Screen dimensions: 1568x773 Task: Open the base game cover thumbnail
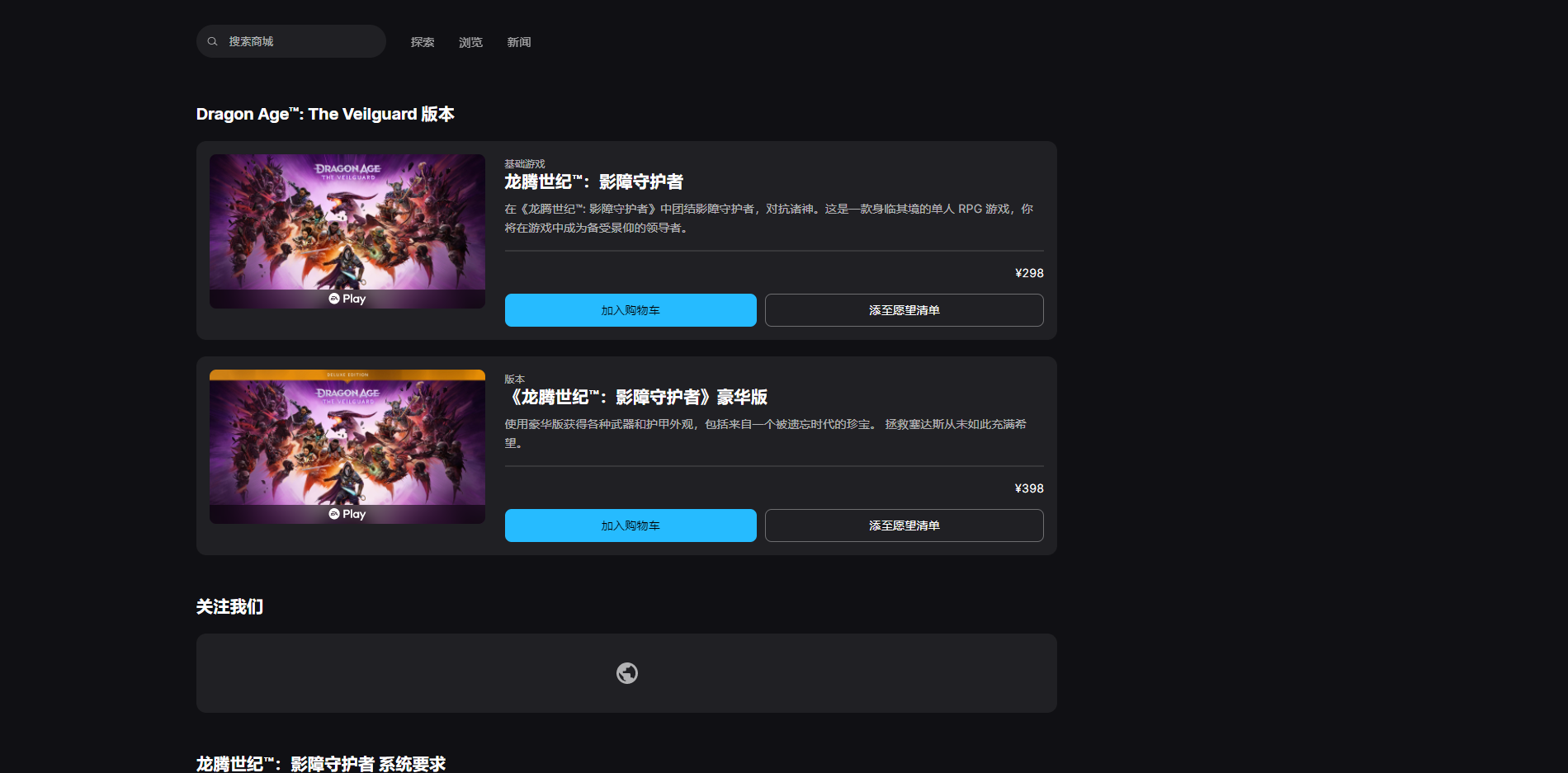pyautogui.click(x=347, y=231)
